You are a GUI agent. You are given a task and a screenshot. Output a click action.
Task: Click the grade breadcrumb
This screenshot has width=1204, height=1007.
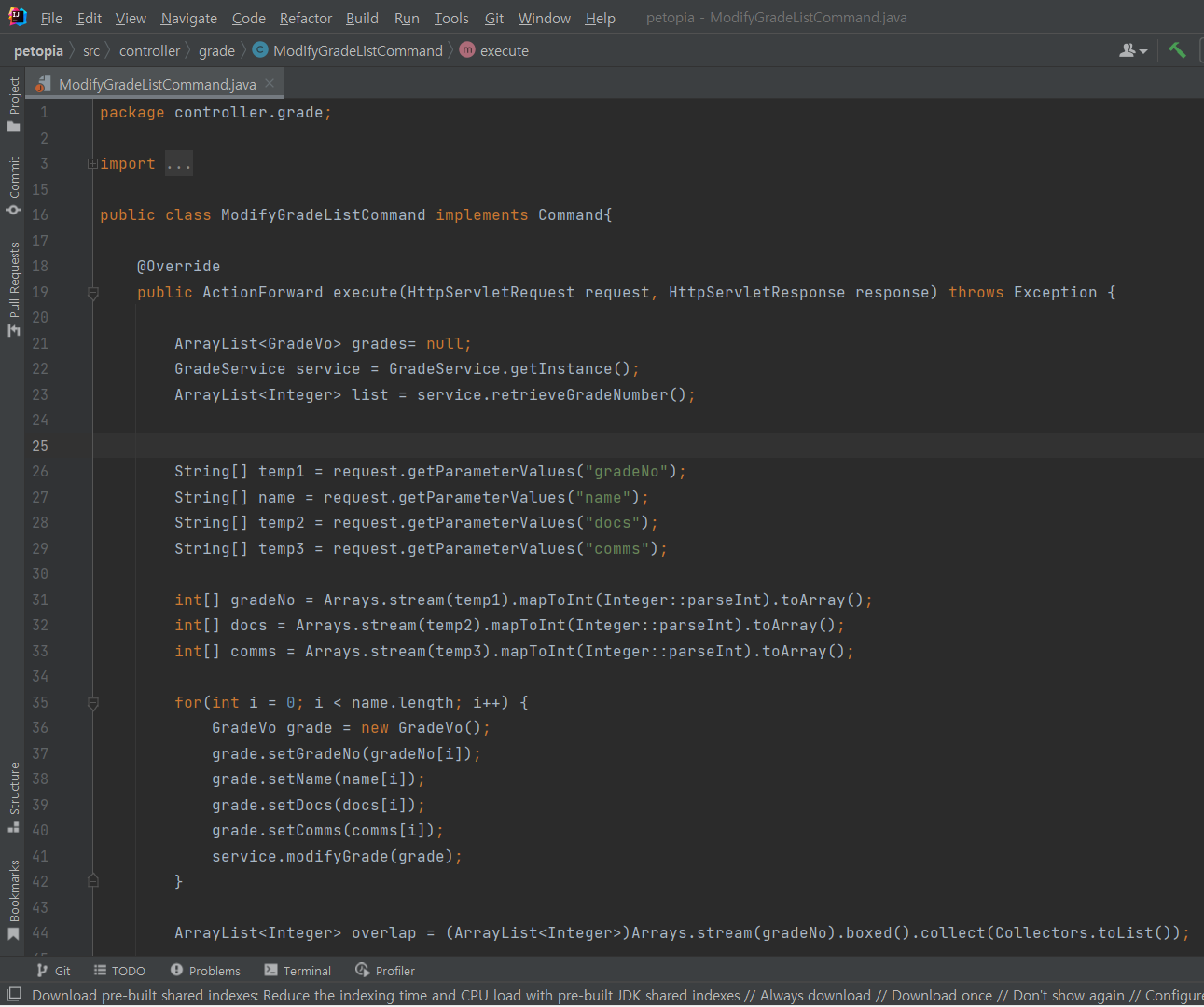click(216, 50)
